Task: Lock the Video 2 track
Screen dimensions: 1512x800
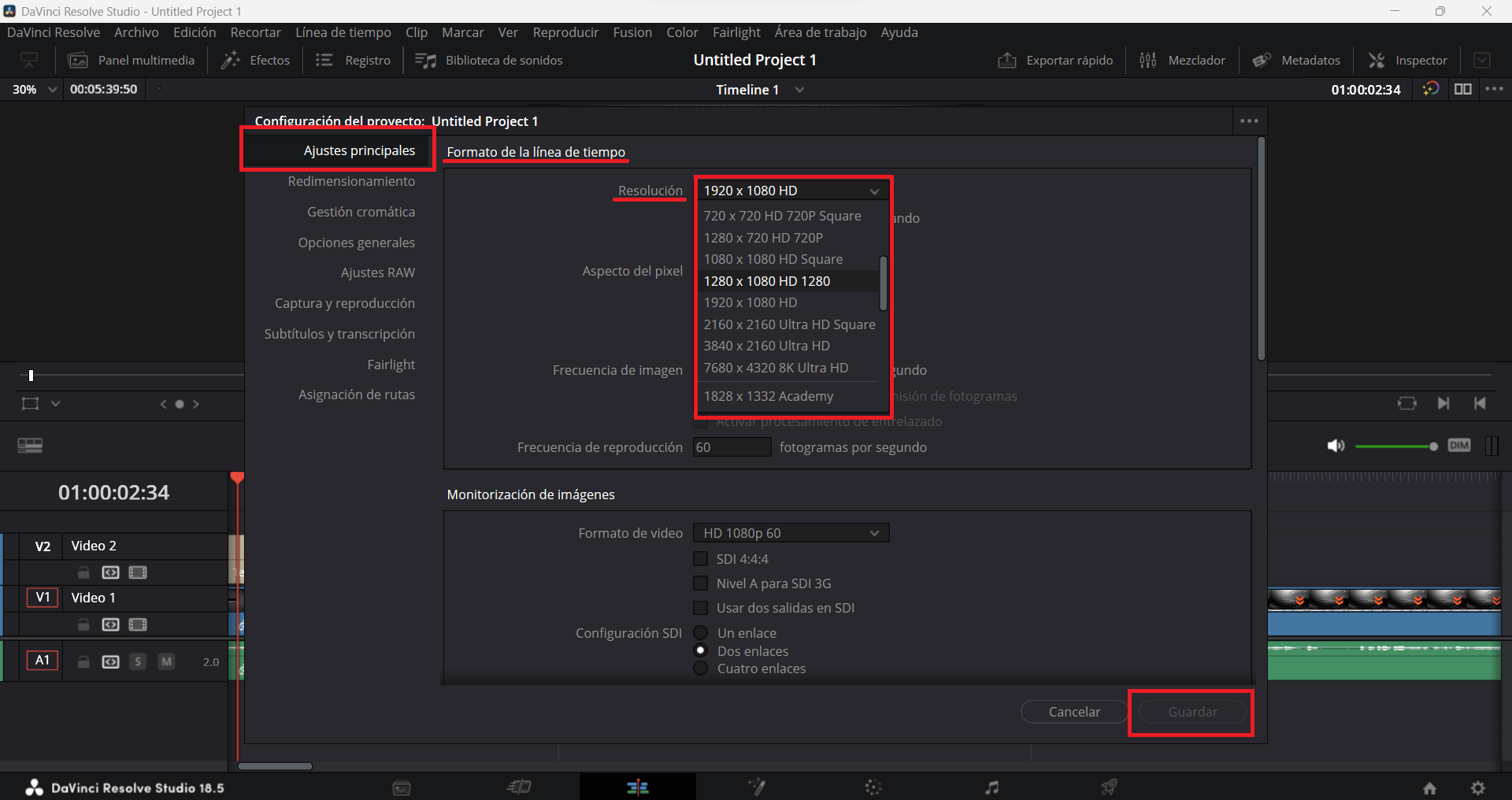Action: click(x=83, y=572)
